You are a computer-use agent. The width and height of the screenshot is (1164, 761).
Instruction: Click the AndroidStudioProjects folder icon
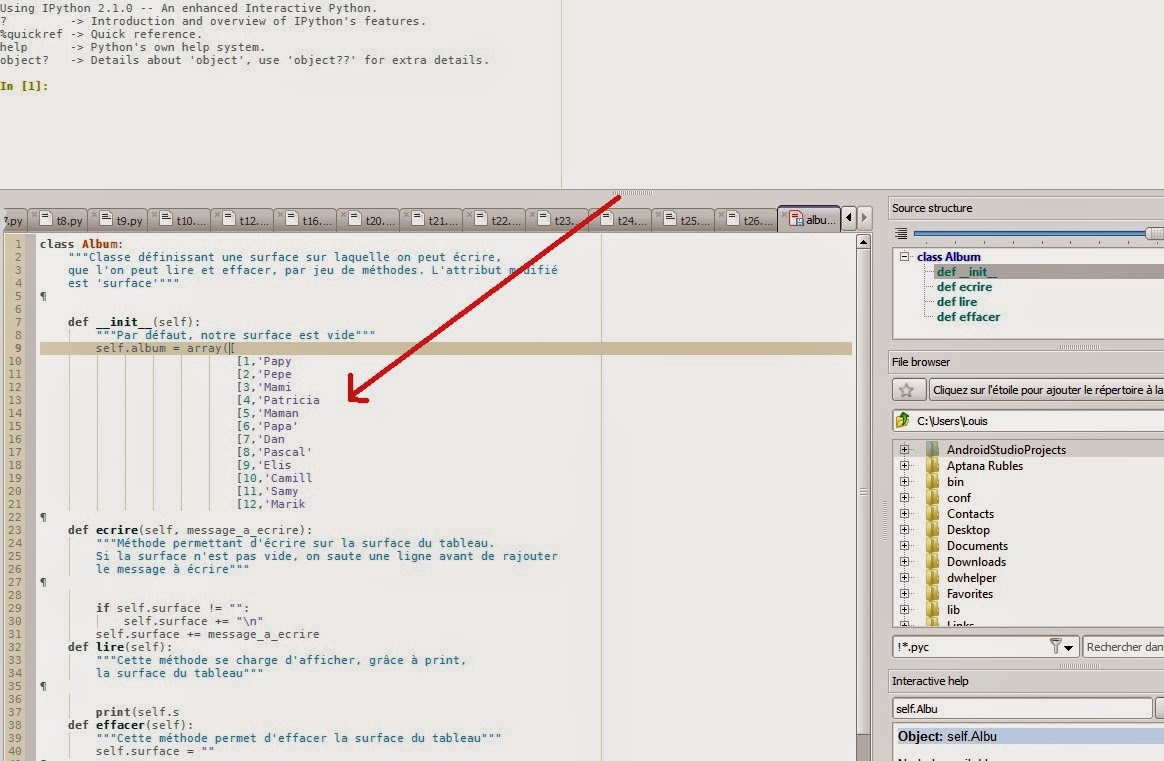point(932,449)
